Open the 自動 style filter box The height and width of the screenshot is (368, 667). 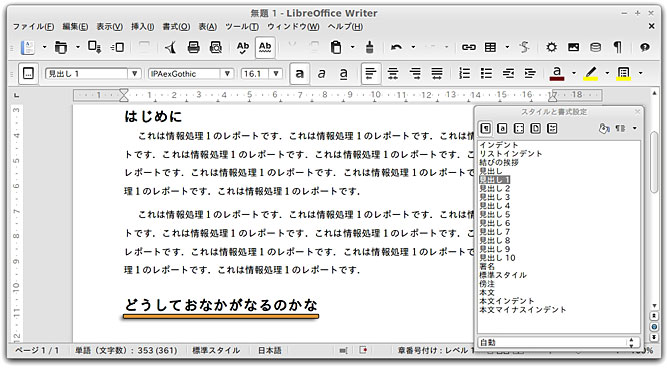click(x=558, y=342)
